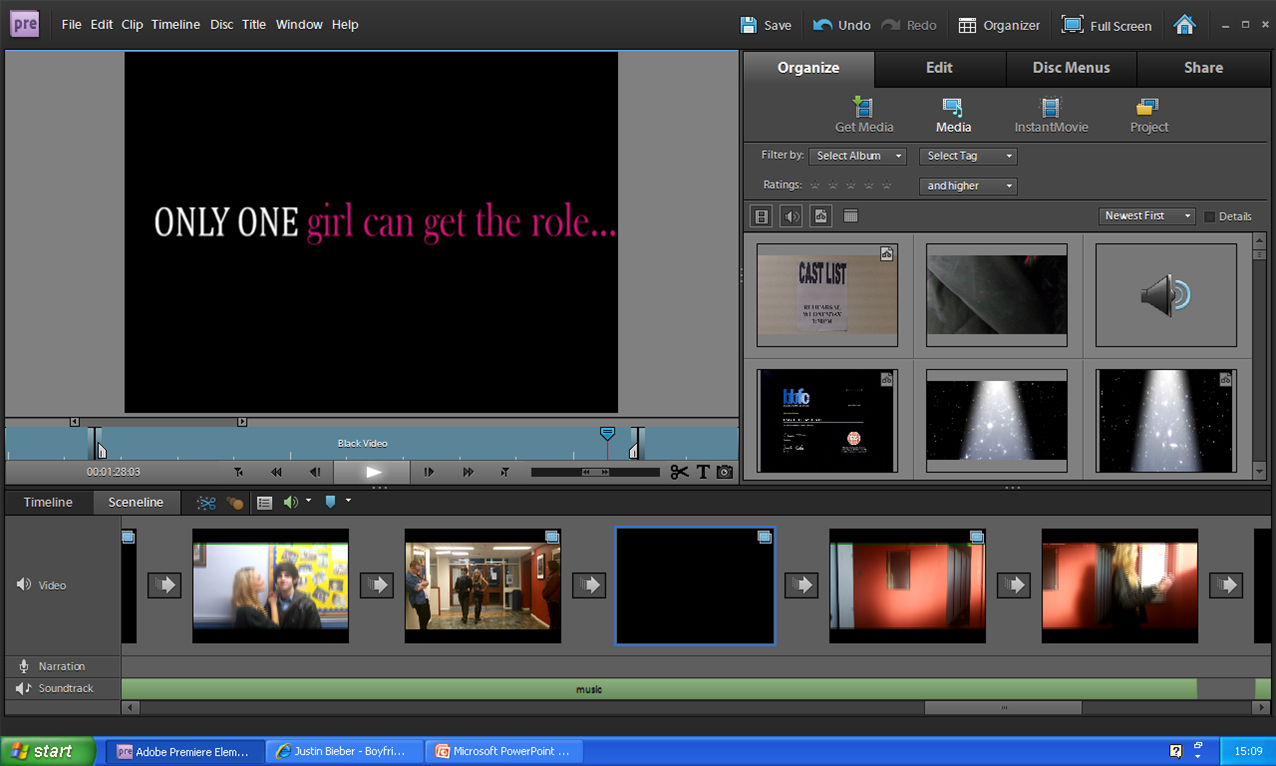
Task: Switch to the Disc Menus tab
Action: (1071, 68)
